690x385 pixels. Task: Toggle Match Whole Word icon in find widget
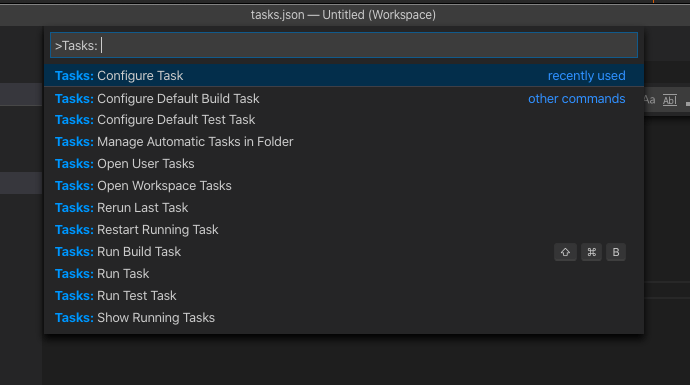669,100
